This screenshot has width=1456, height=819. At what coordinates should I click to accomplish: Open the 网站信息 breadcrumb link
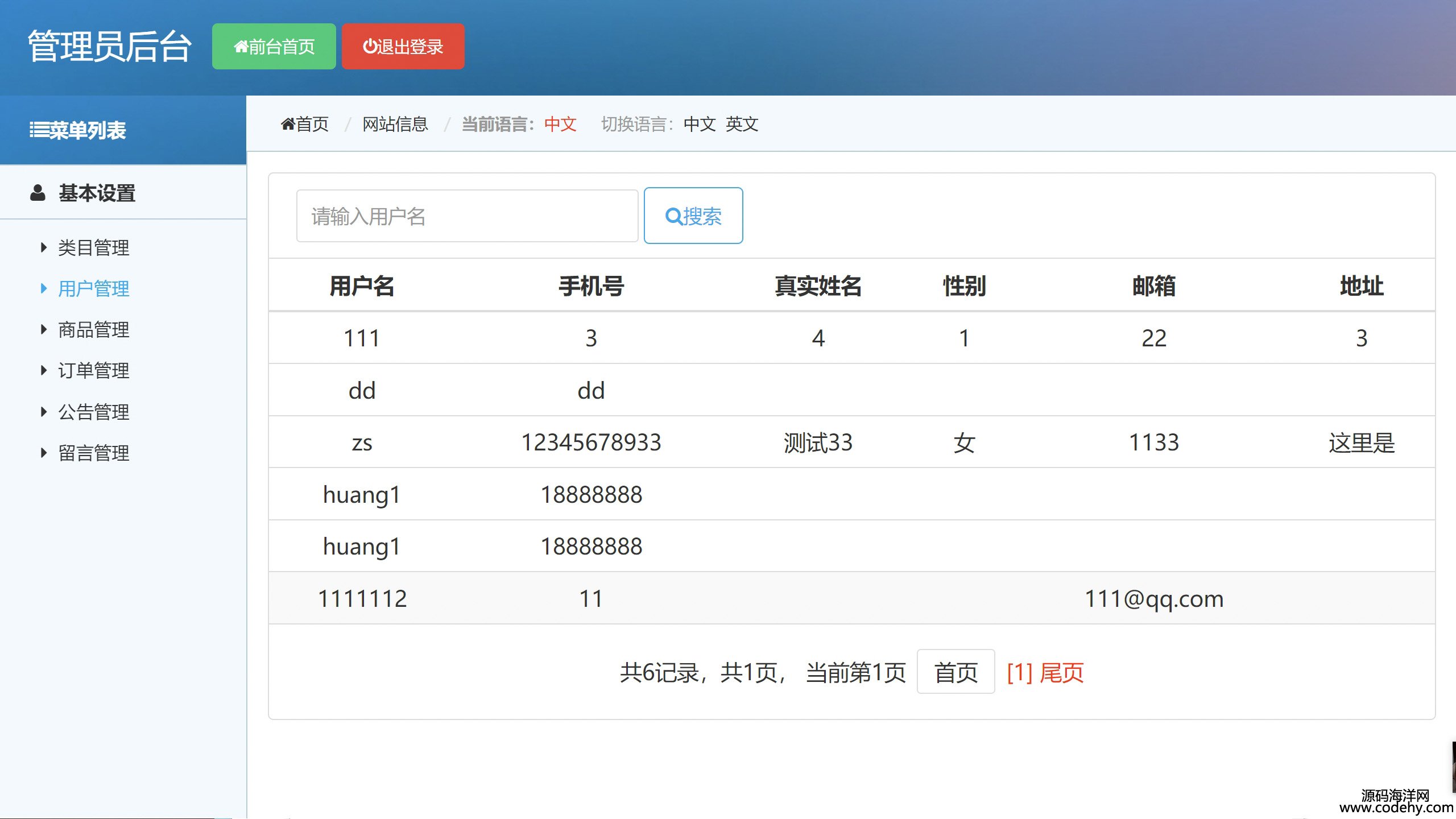coord(395,124)
